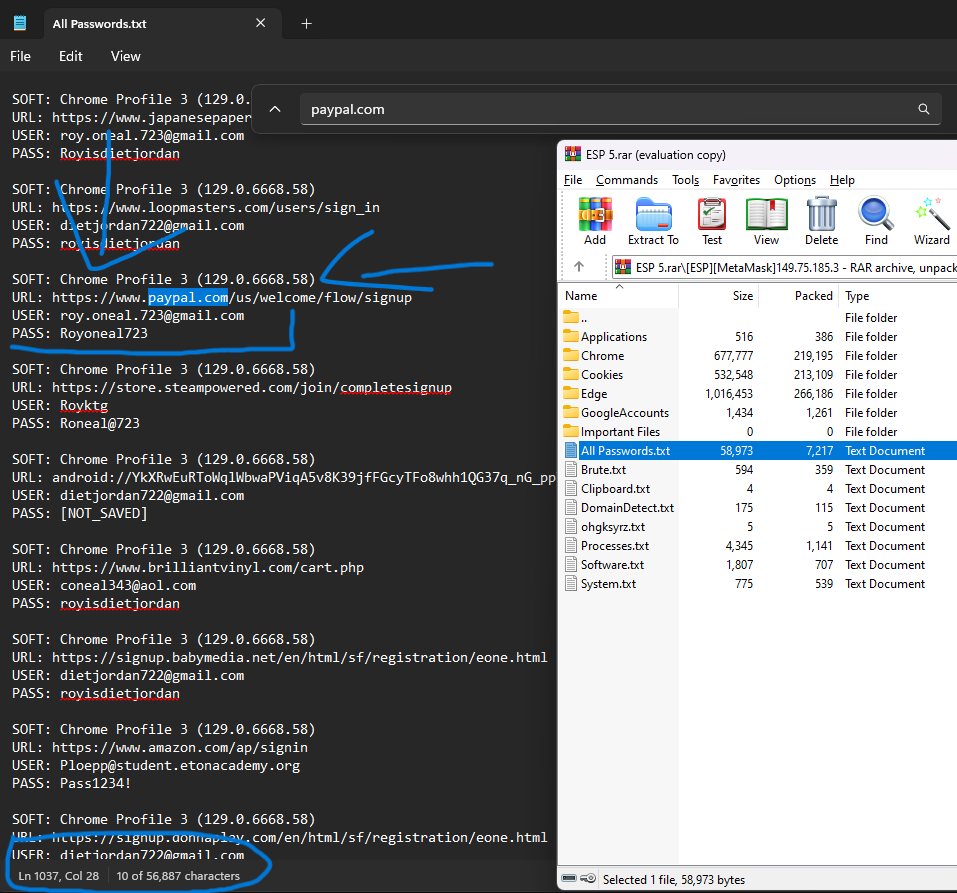Viewport: 957px width, 893px height.
Task: Open WinRAR's Options menu
Action: click(795, 180)
